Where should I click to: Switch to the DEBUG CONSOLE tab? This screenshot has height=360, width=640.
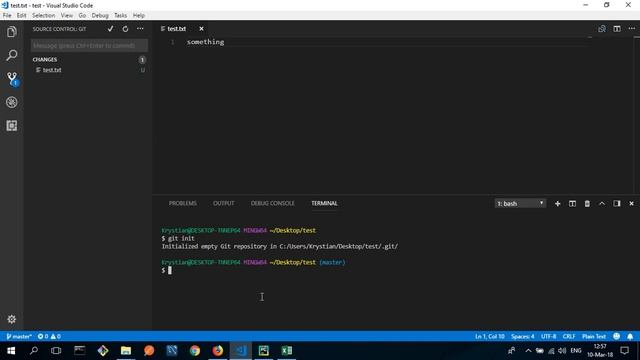(x=272, y=203)
